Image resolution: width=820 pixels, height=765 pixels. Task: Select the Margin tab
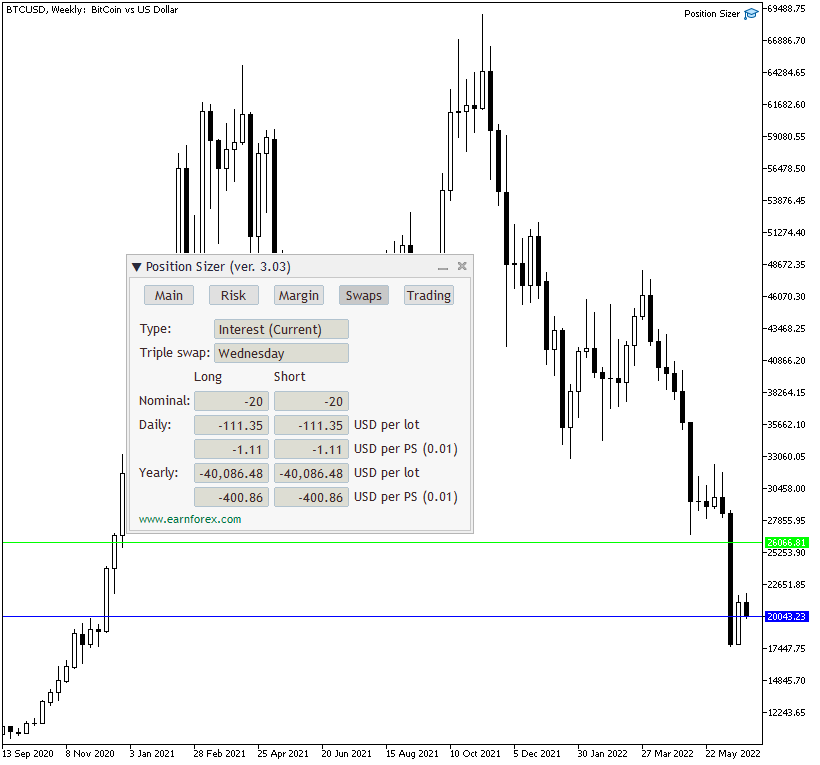point(298,295)
